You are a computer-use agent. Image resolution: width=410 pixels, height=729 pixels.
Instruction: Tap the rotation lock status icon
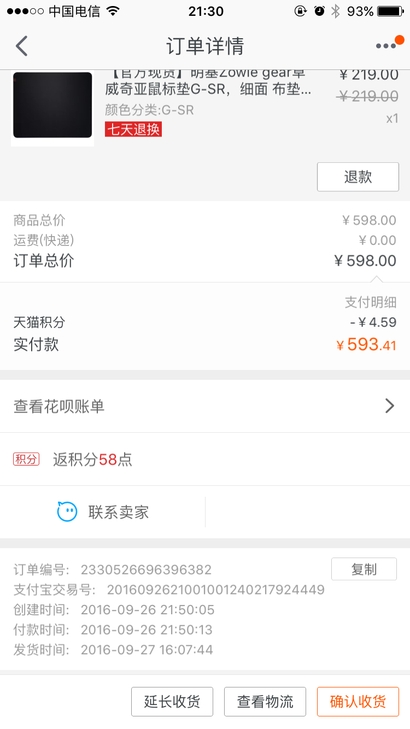point(300,11)
